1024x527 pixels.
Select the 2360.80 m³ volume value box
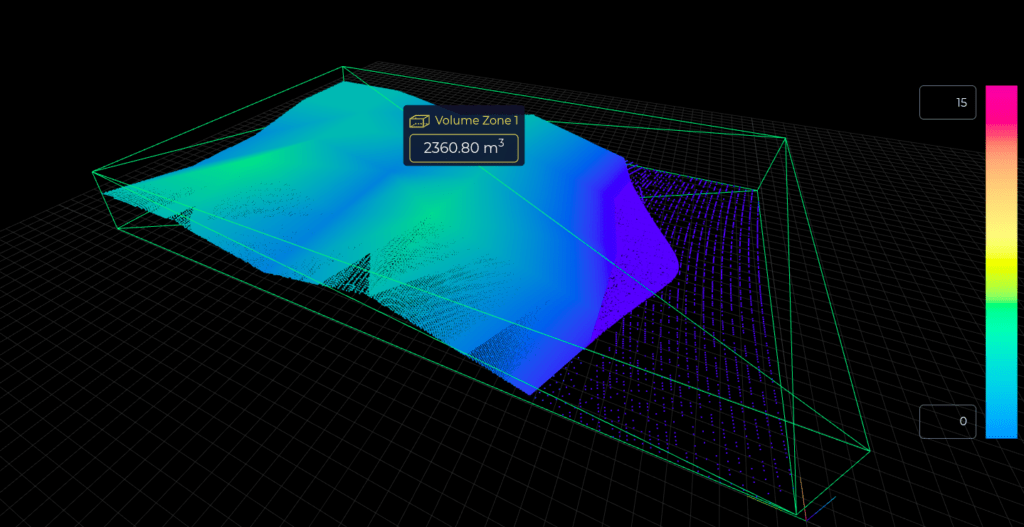click(x=461, y=149)
